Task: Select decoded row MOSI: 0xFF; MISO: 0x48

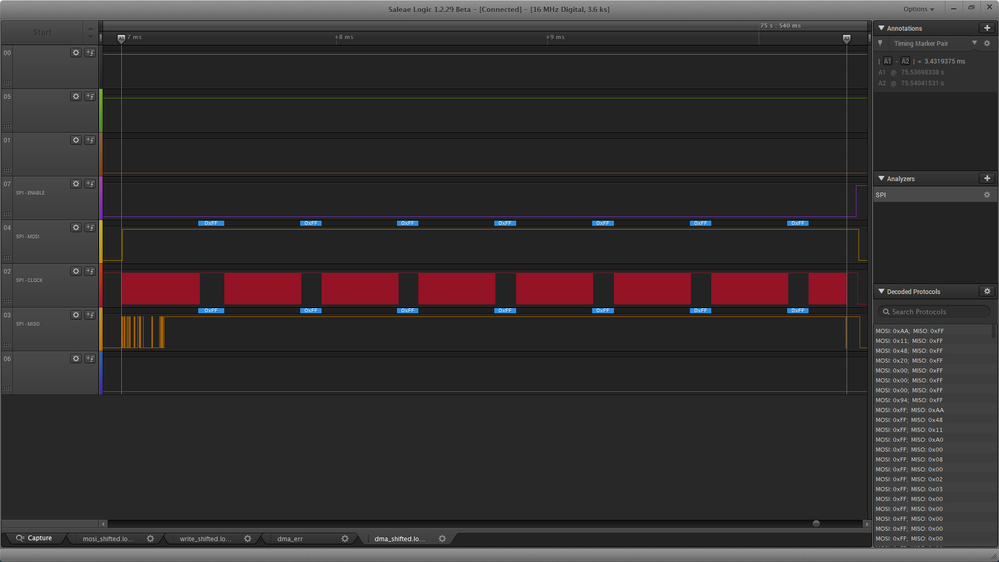Action: [x=933, y=420]
